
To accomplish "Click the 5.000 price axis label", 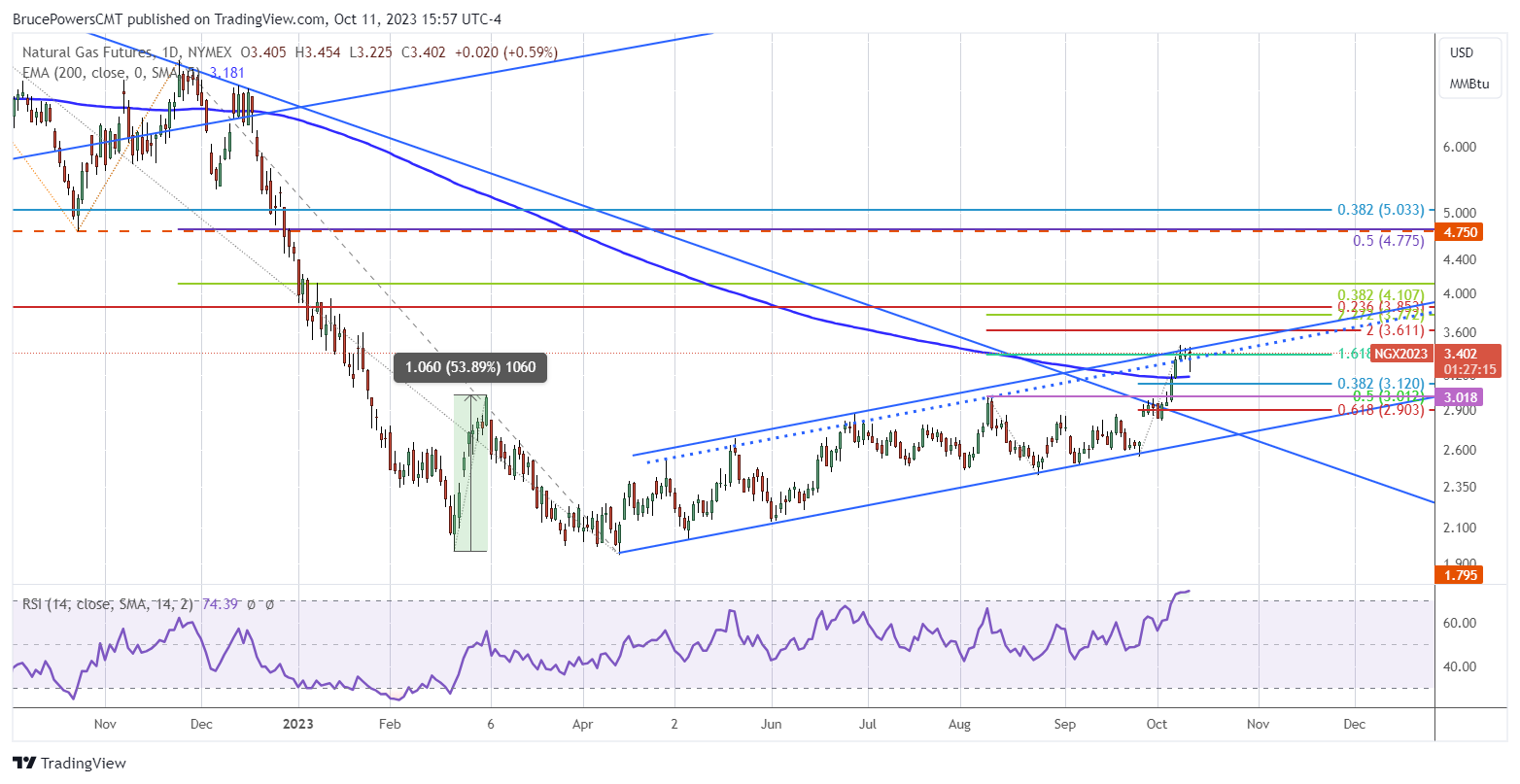I will pos(1462,213).
